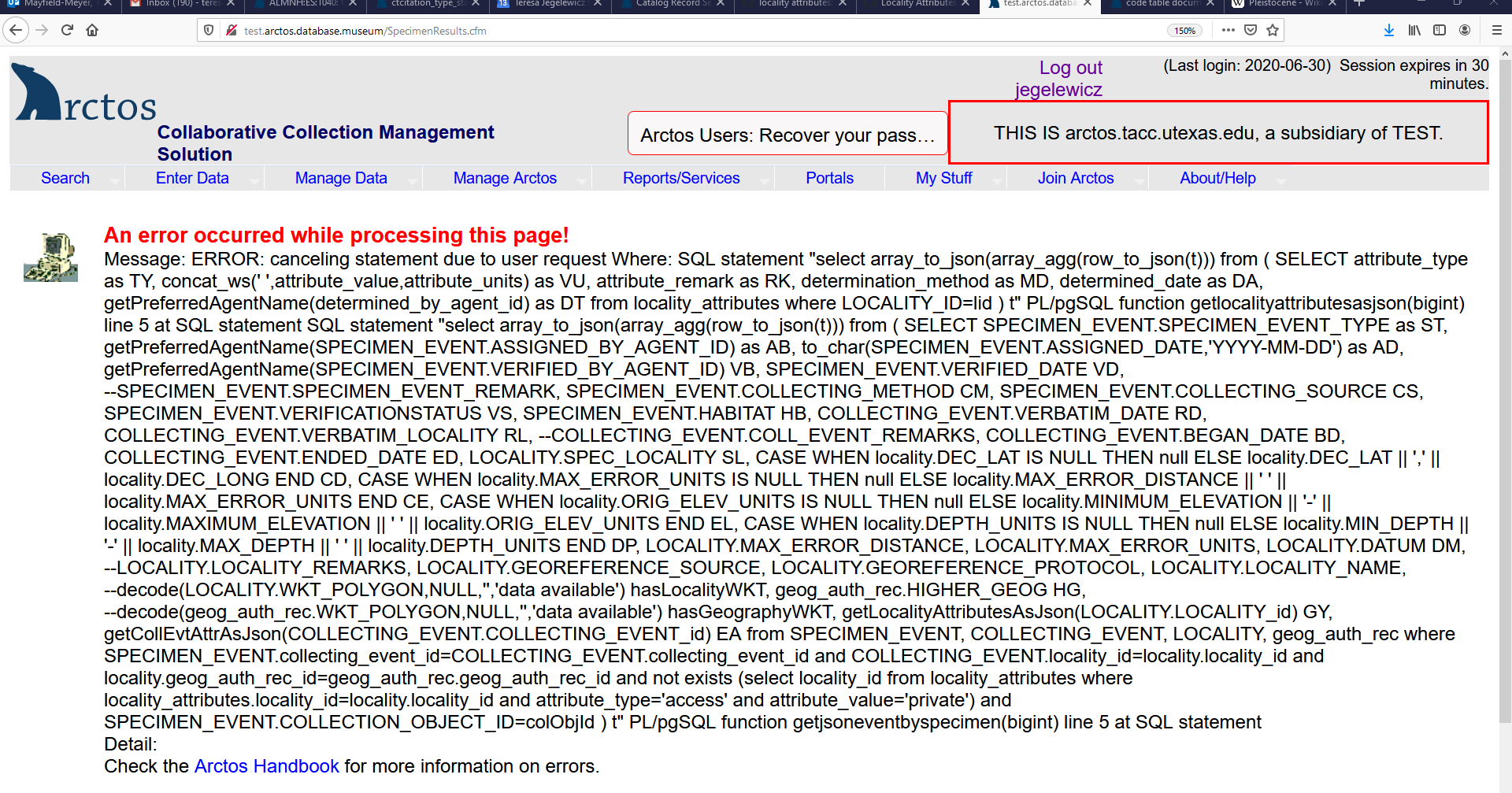Open the Arctos Handbook link

(x=267, y=766)
